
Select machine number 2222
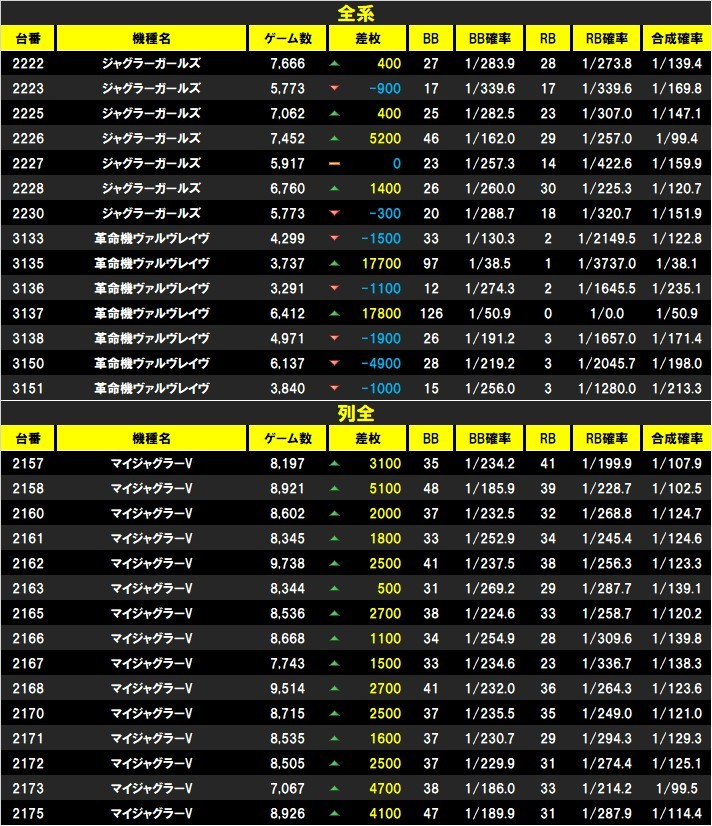pos(28,64)
